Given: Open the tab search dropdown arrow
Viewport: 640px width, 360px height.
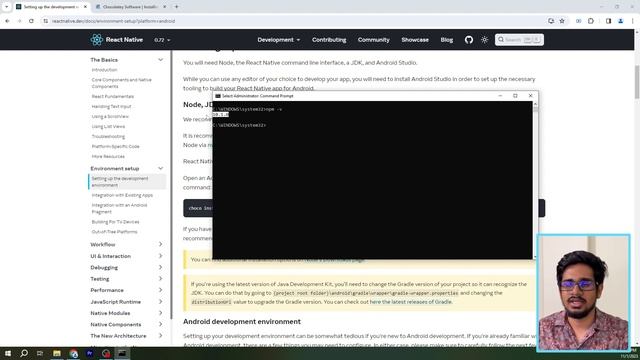Looking at the screenshot, I should coord(6,7).
